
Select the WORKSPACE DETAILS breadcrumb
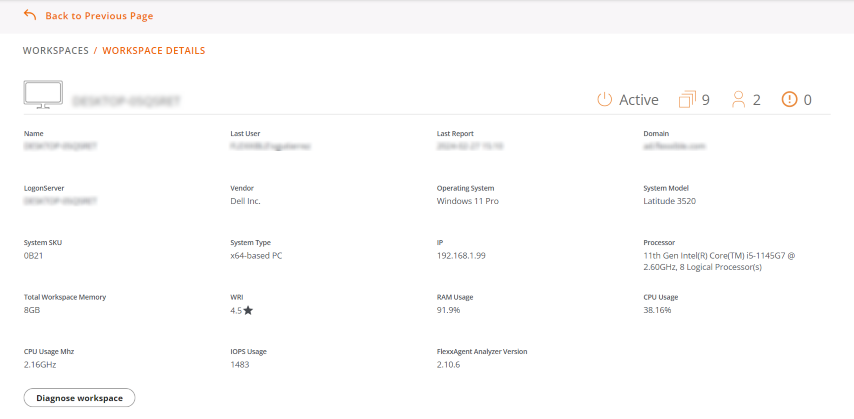154,51
